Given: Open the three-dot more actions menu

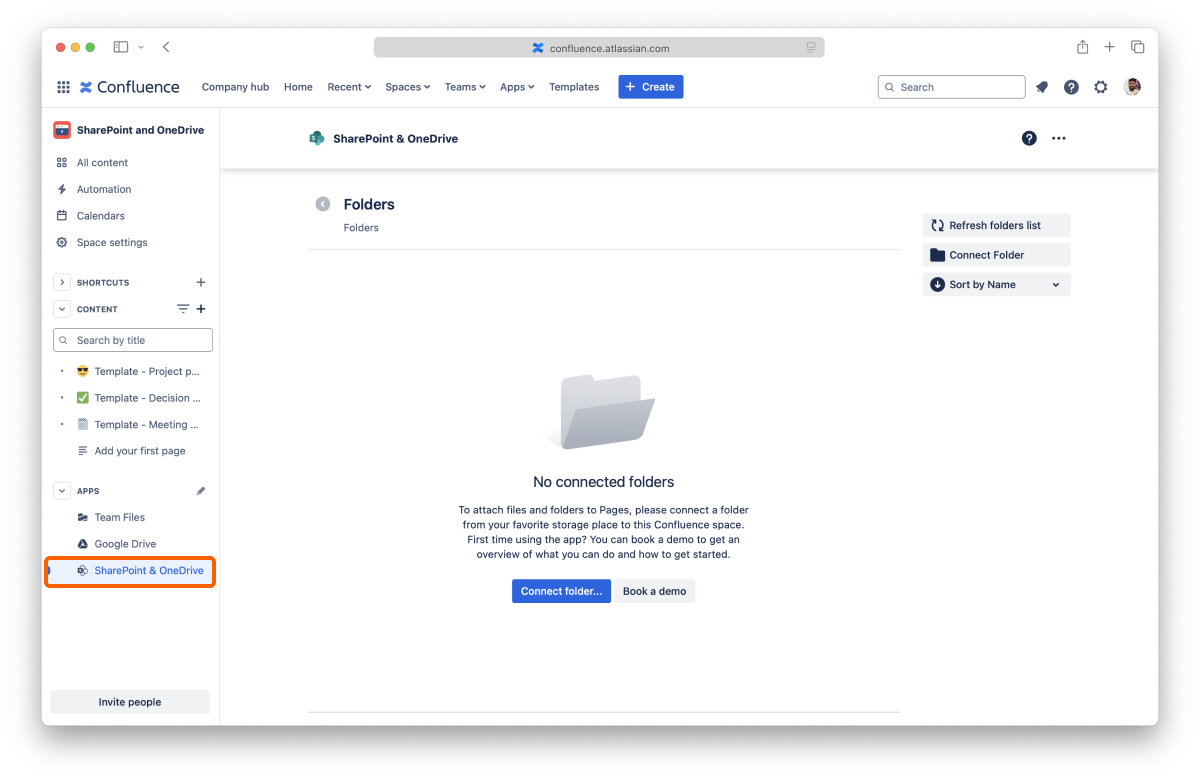Looking at the screenshot, I should click(1059, 138).
